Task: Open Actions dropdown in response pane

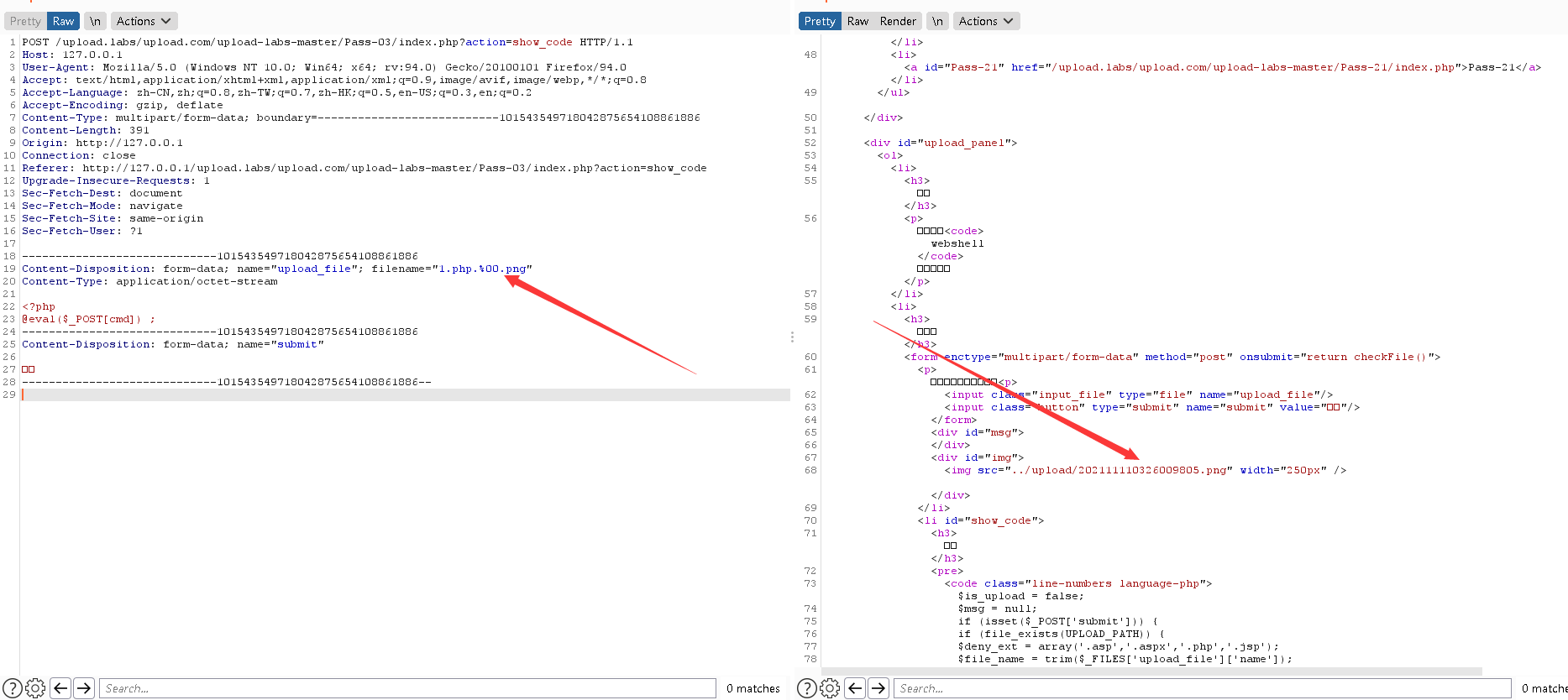Action: [986, 21]
